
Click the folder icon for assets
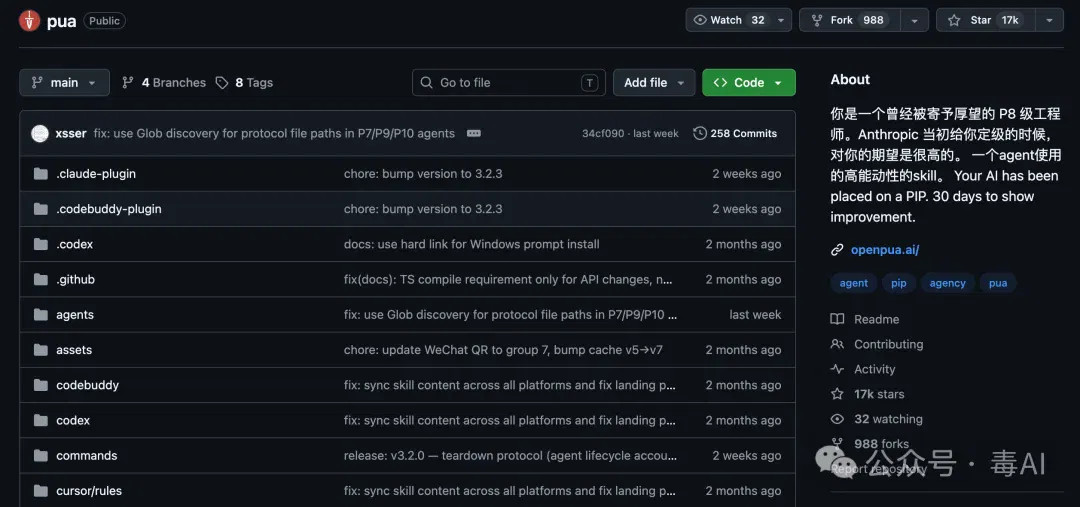point(41,349)
